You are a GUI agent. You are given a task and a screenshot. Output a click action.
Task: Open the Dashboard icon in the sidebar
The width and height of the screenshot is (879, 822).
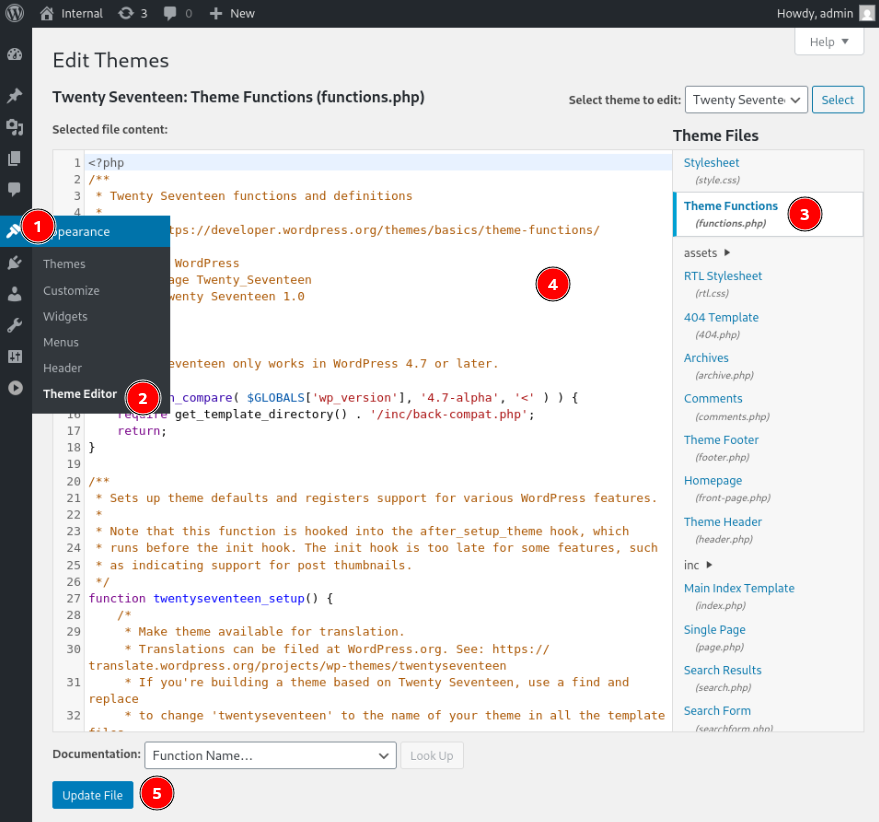point(15,54)
